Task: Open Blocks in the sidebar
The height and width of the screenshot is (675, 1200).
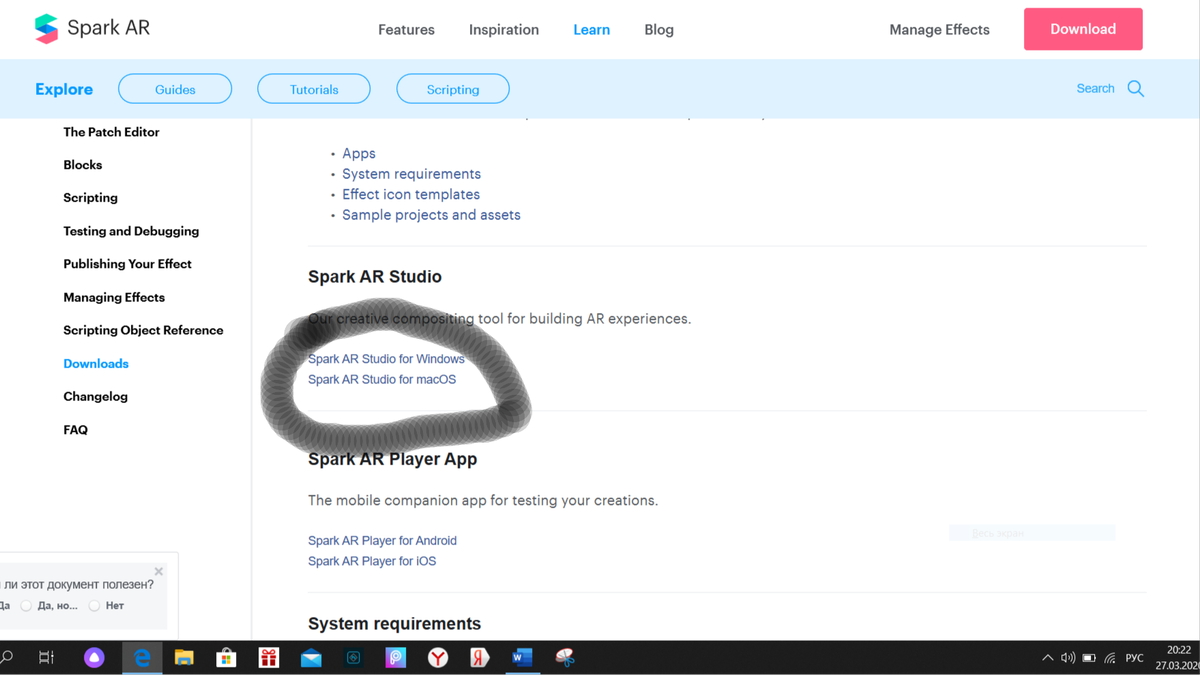Action: point(82,165)
